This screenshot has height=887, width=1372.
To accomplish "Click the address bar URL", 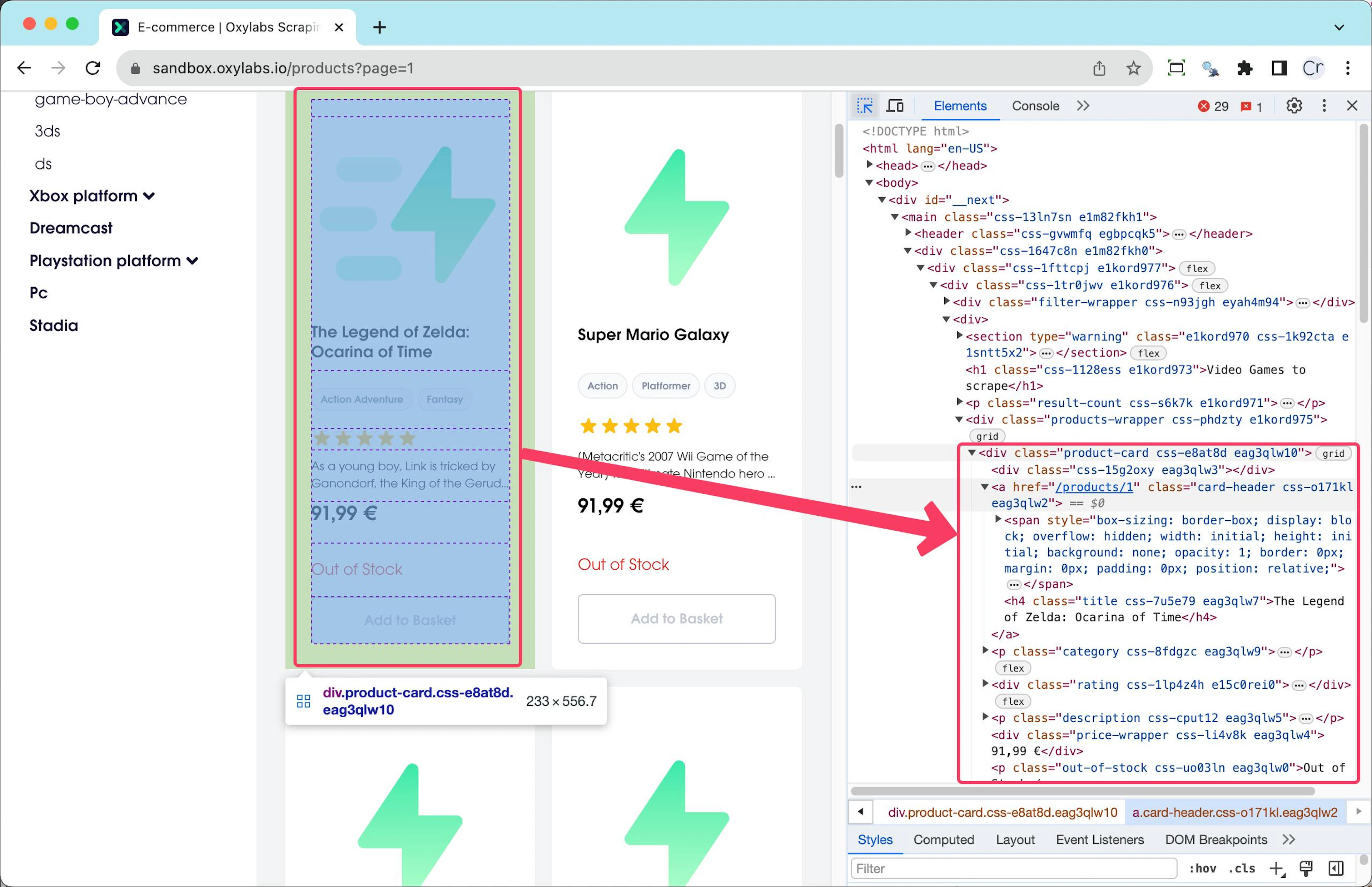I will click(x=283, y=68).
